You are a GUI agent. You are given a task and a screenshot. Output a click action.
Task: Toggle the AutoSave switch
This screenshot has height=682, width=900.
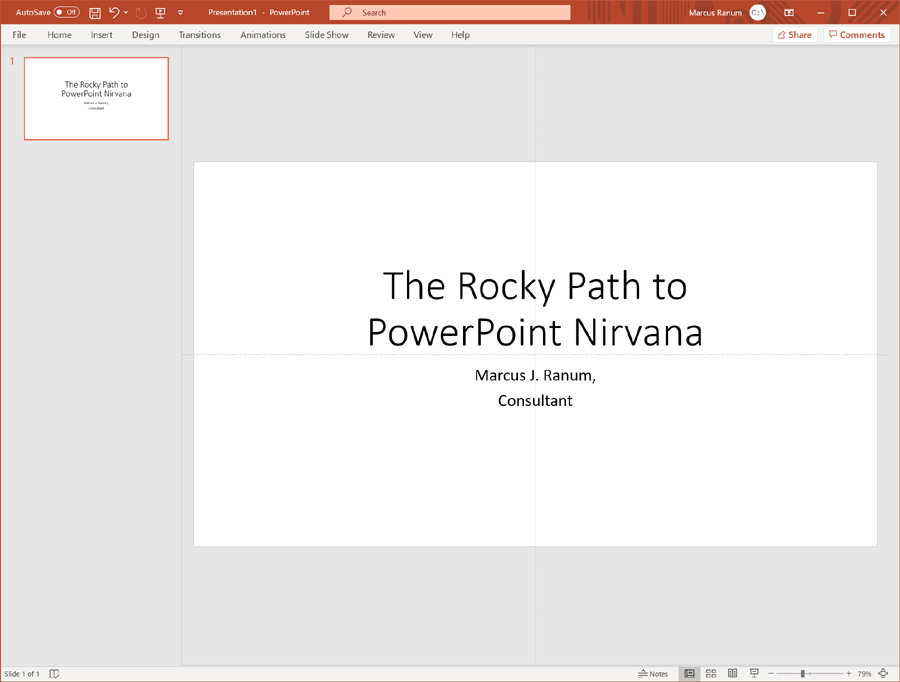click(x=67, y=12)
